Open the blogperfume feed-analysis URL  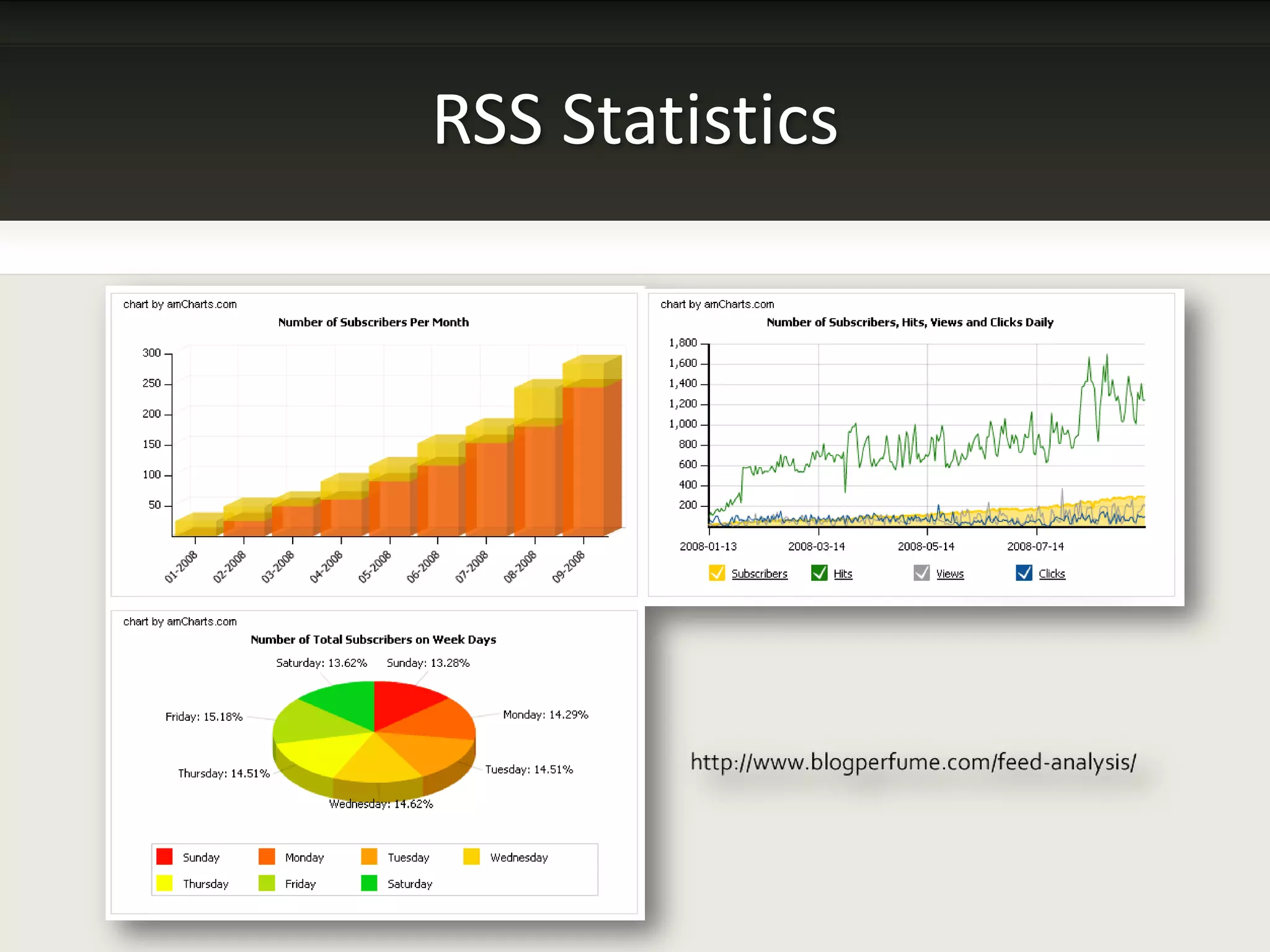pyautogui.click(x=913, y=762)
